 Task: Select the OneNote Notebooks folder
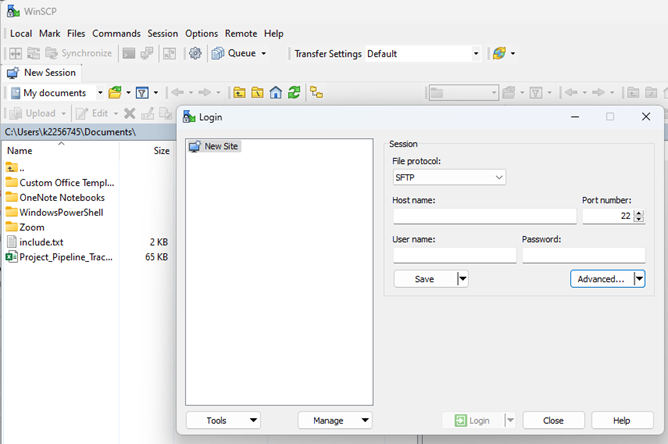click(55, 198)
